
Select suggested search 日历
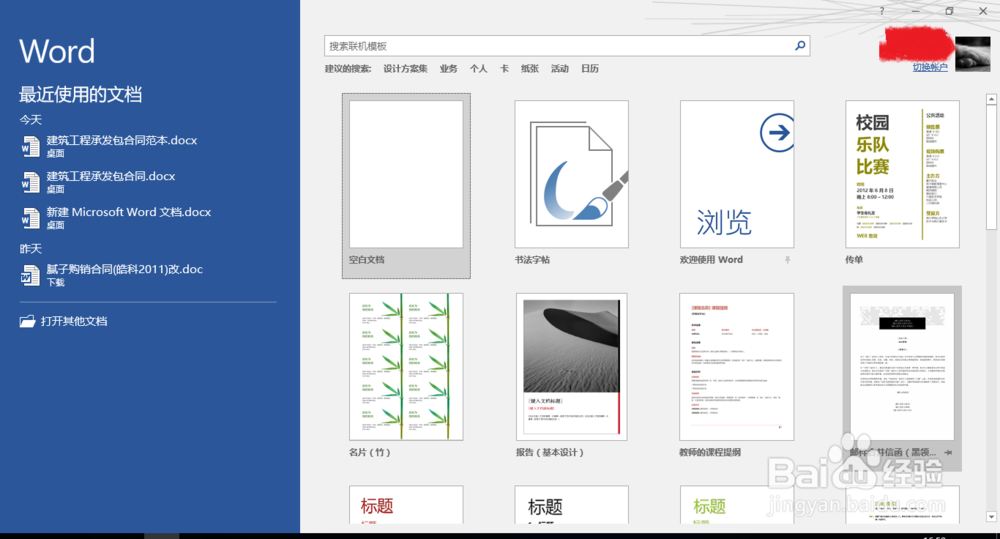(x=590, y=68)
